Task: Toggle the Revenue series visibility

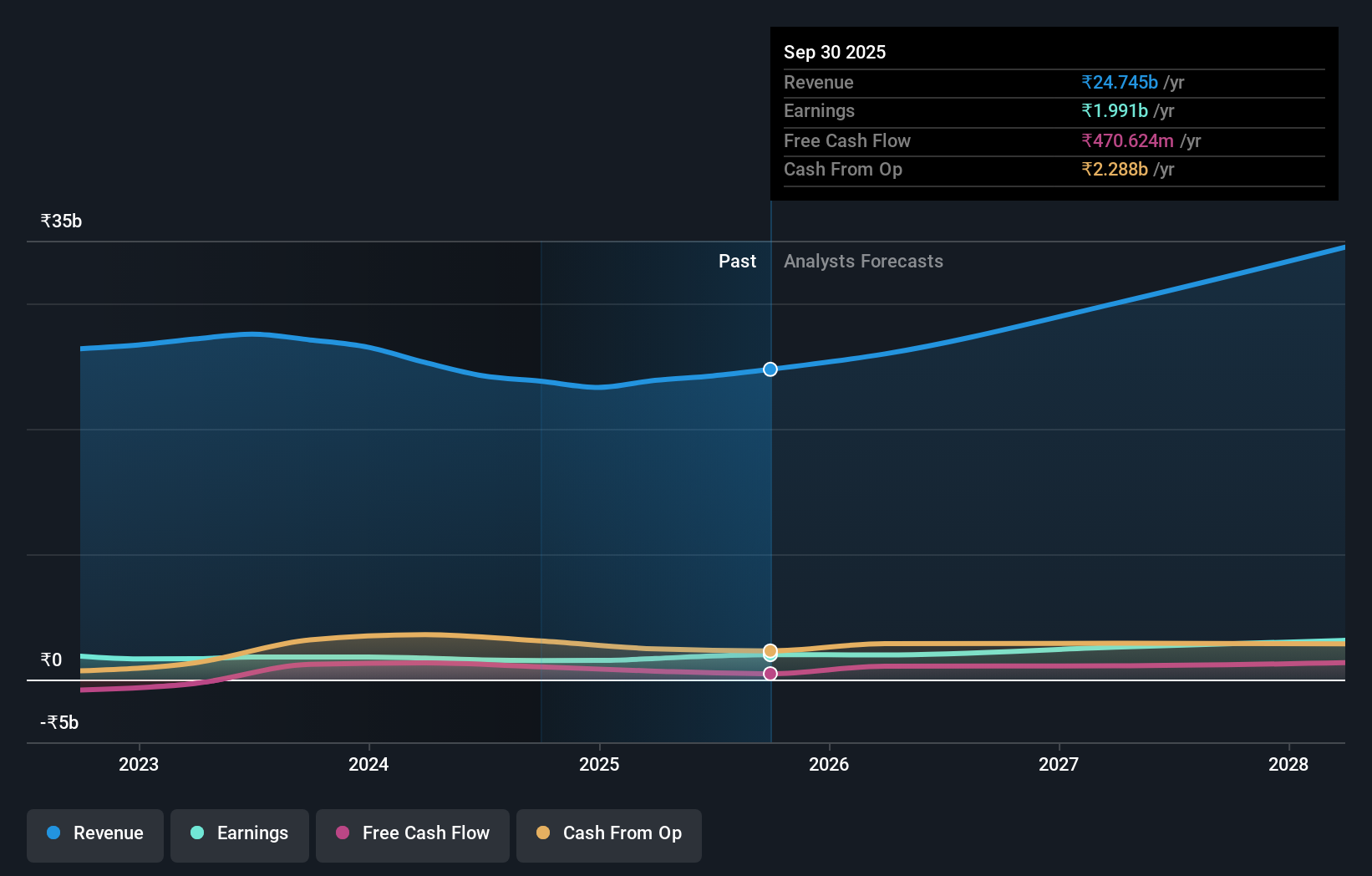Action: [94, 833]
